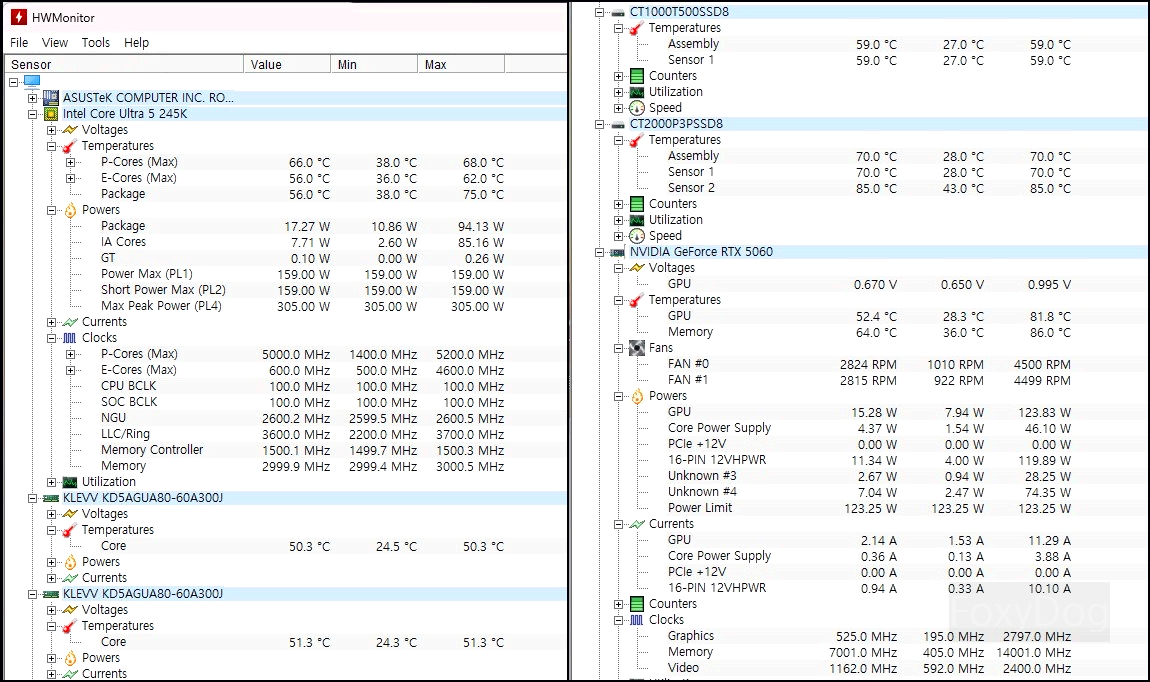Click the CT1000T500SSD8 Utilization icon
1150x682 pixels.
tap(637, 92)
